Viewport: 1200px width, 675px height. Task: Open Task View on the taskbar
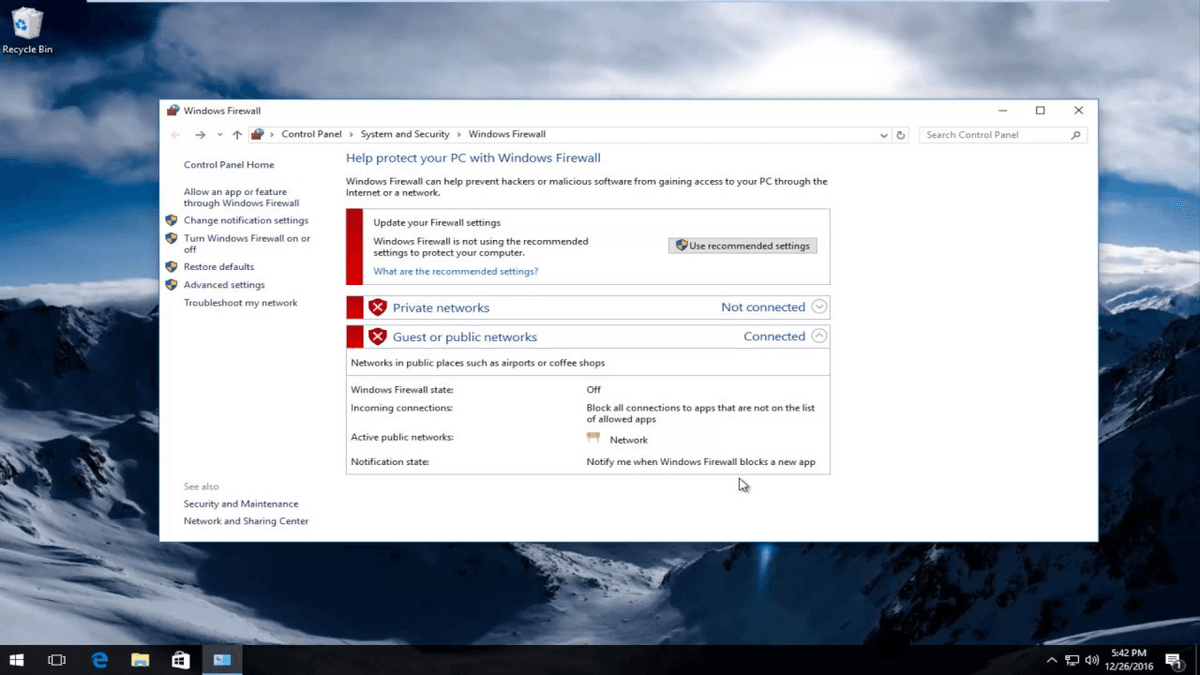57,660
